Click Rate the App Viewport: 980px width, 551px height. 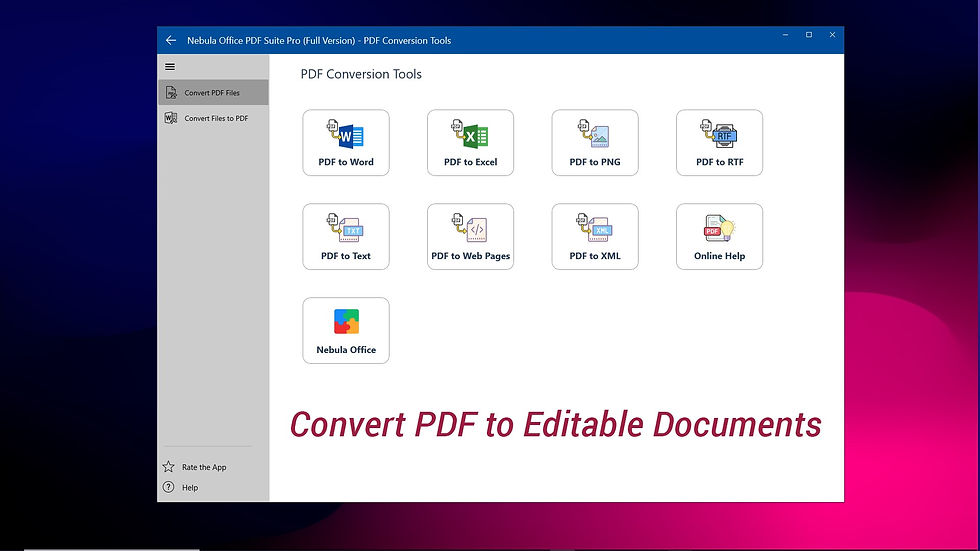194,467
